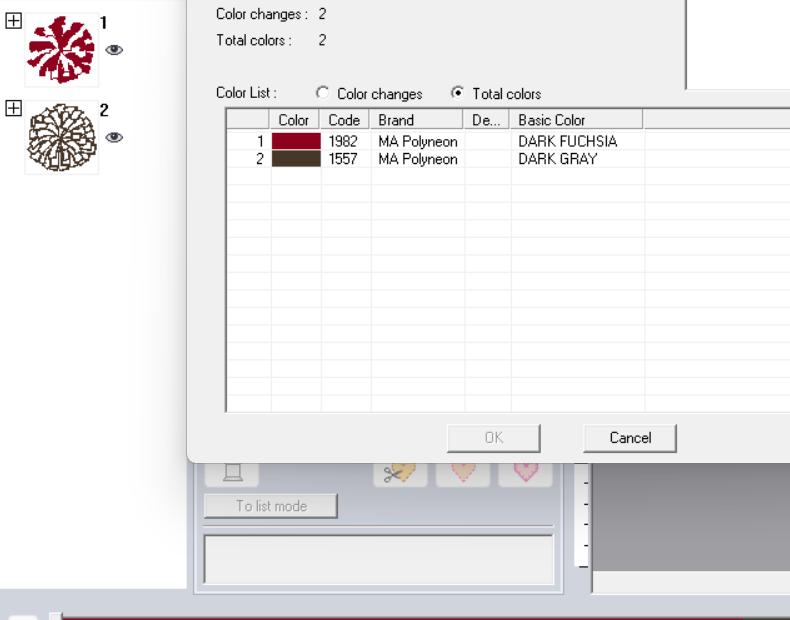Pick the dark gray color swatch
790x620 pixels.
(296, 159)
